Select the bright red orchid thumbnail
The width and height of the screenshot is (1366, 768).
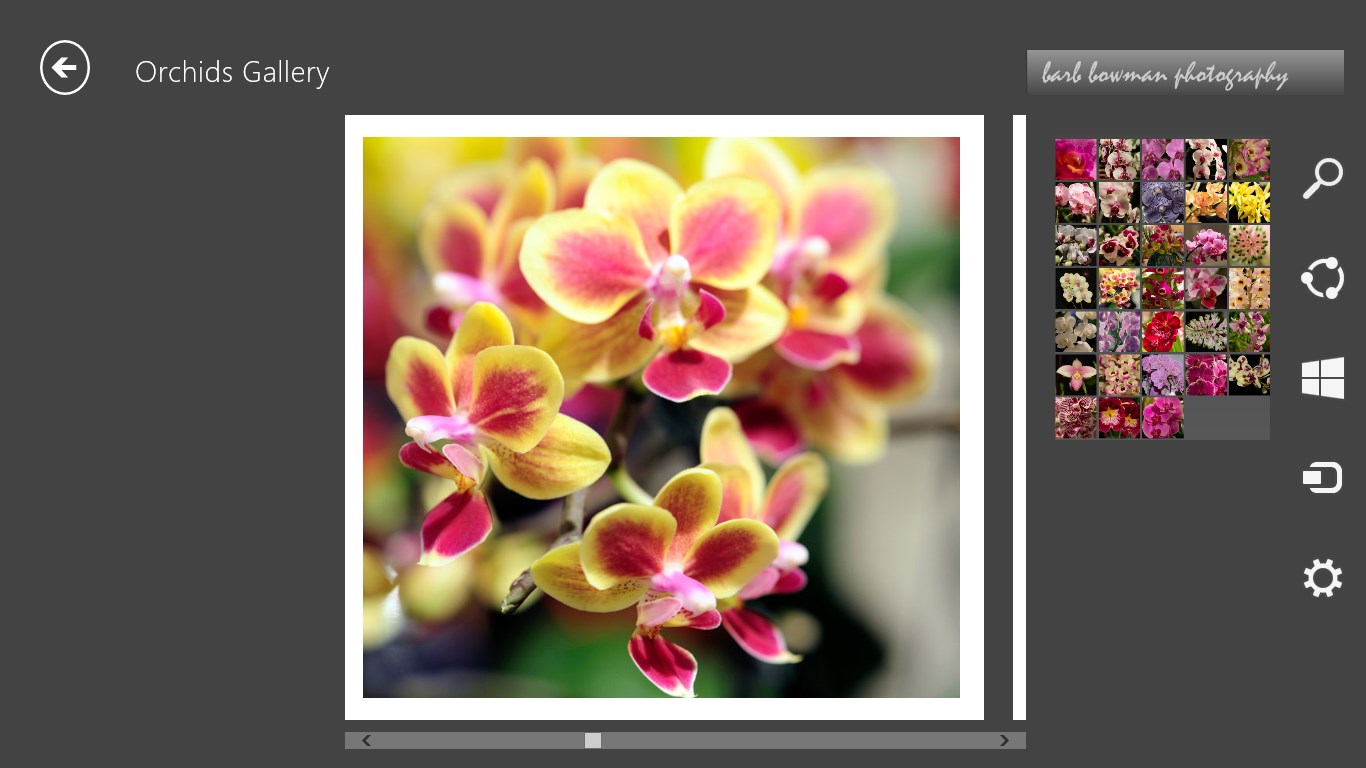1163,331
